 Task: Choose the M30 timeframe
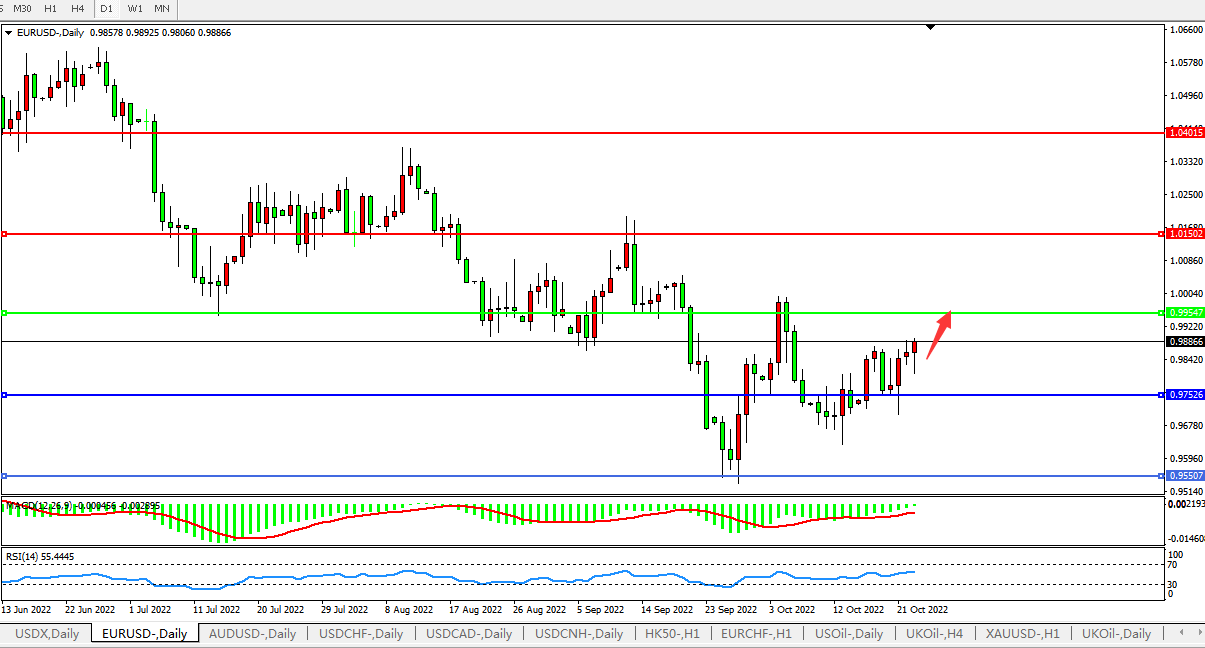[22, 8]
